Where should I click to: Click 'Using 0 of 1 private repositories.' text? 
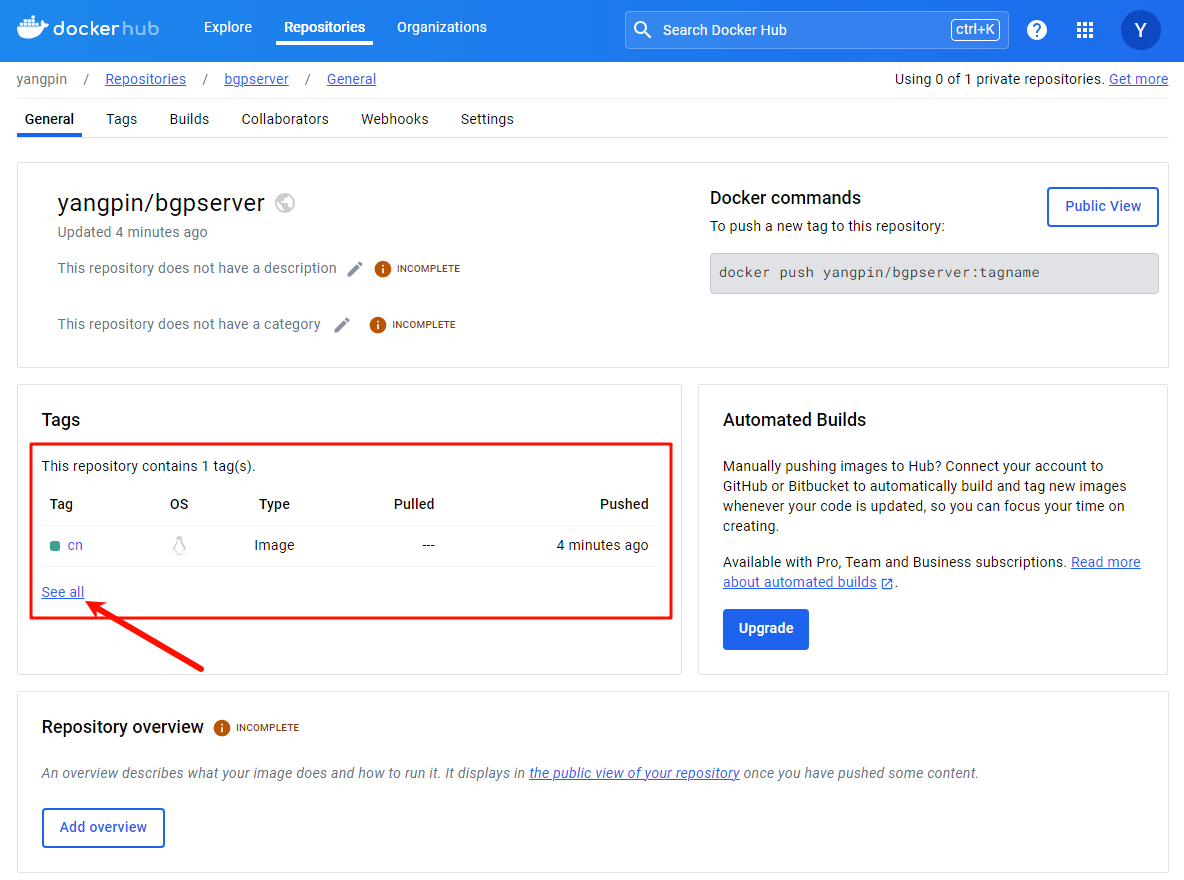click(1000, 79)
